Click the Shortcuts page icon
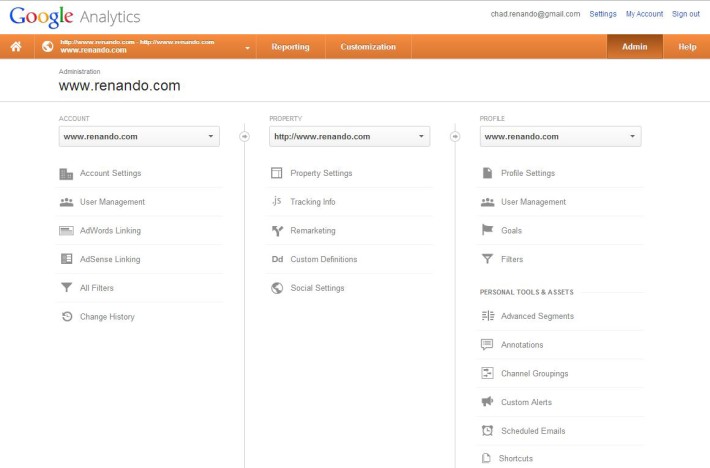Viewport: 710px width, 468px height. point(486,458)
